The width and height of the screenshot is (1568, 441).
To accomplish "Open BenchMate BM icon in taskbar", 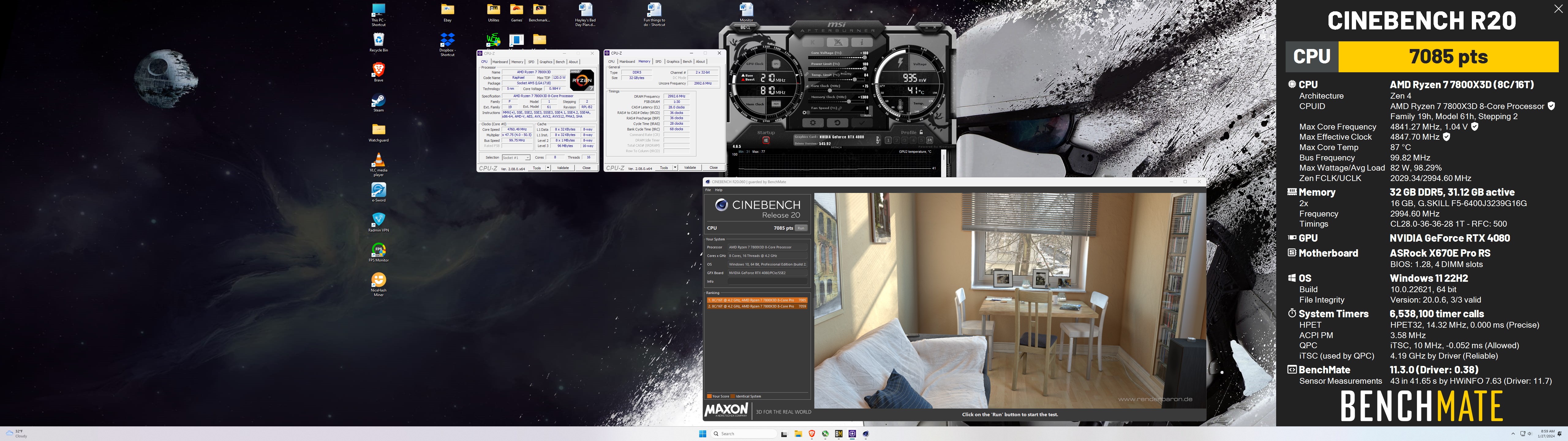I will pos(839,434).
